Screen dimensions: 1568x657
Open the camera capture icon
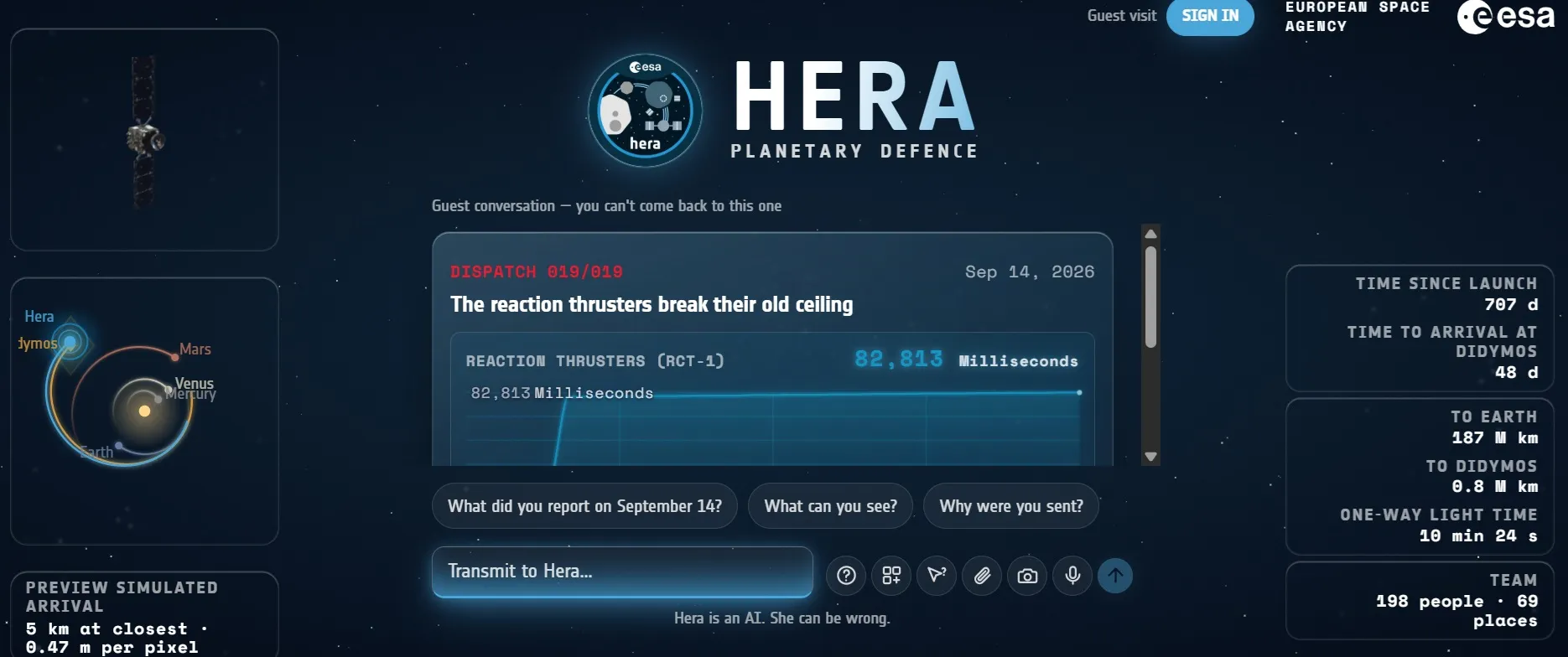click(1027, 576)
